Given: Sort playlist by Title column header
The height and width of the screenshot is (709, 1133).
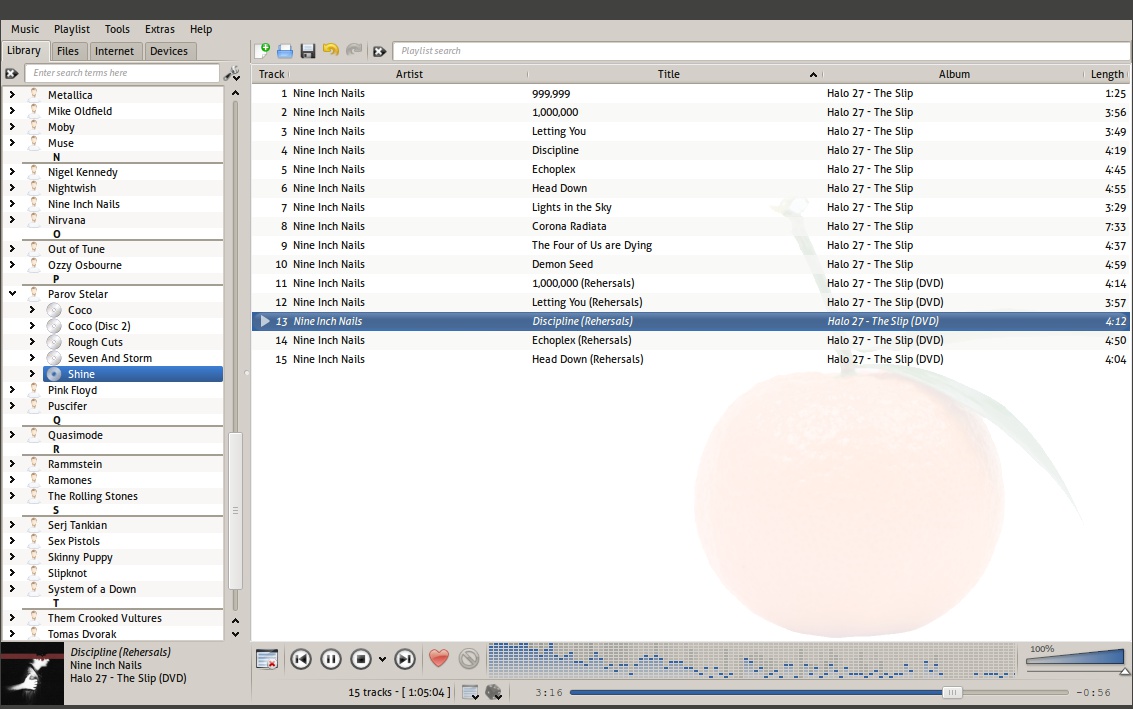Looking at the screenshot, I should (675, 74).
